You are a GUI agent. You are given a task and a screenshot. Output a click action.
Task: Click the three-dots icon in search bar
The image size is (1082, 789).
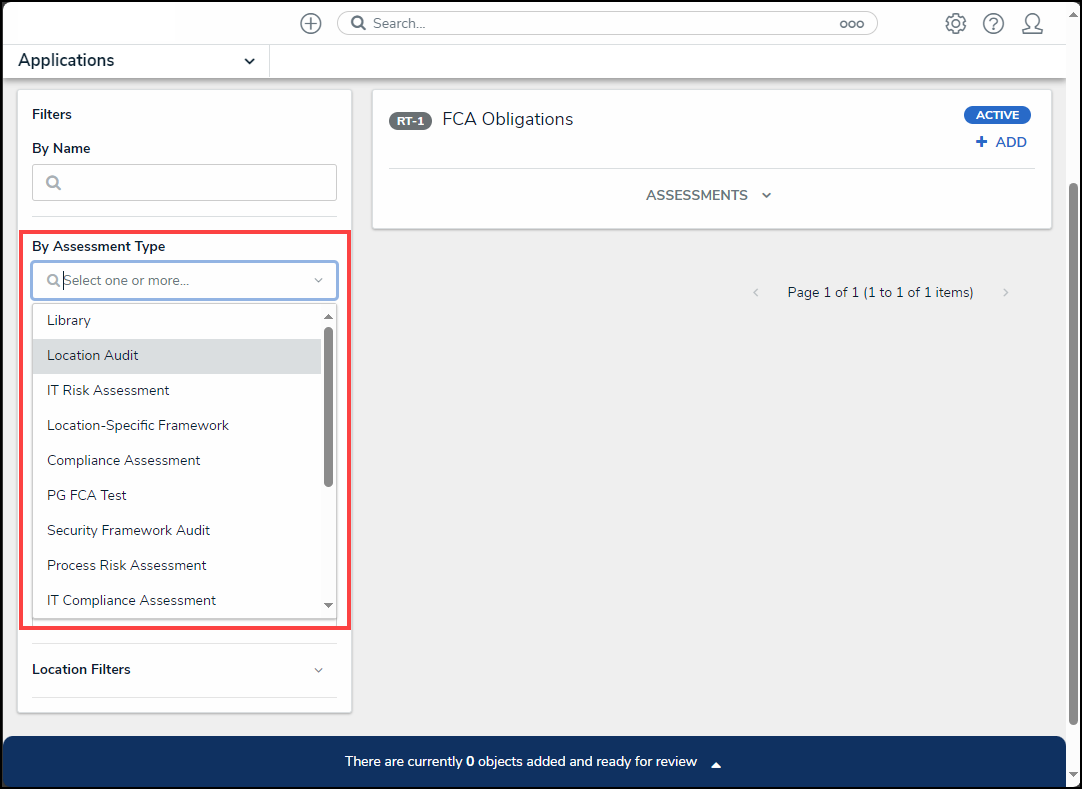851,24
